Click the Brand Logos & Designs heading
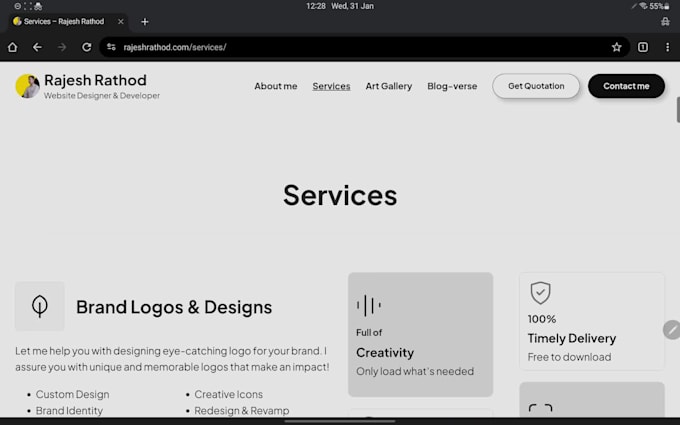The width and height of the screenshot is (680, 425). pos(174,307)
